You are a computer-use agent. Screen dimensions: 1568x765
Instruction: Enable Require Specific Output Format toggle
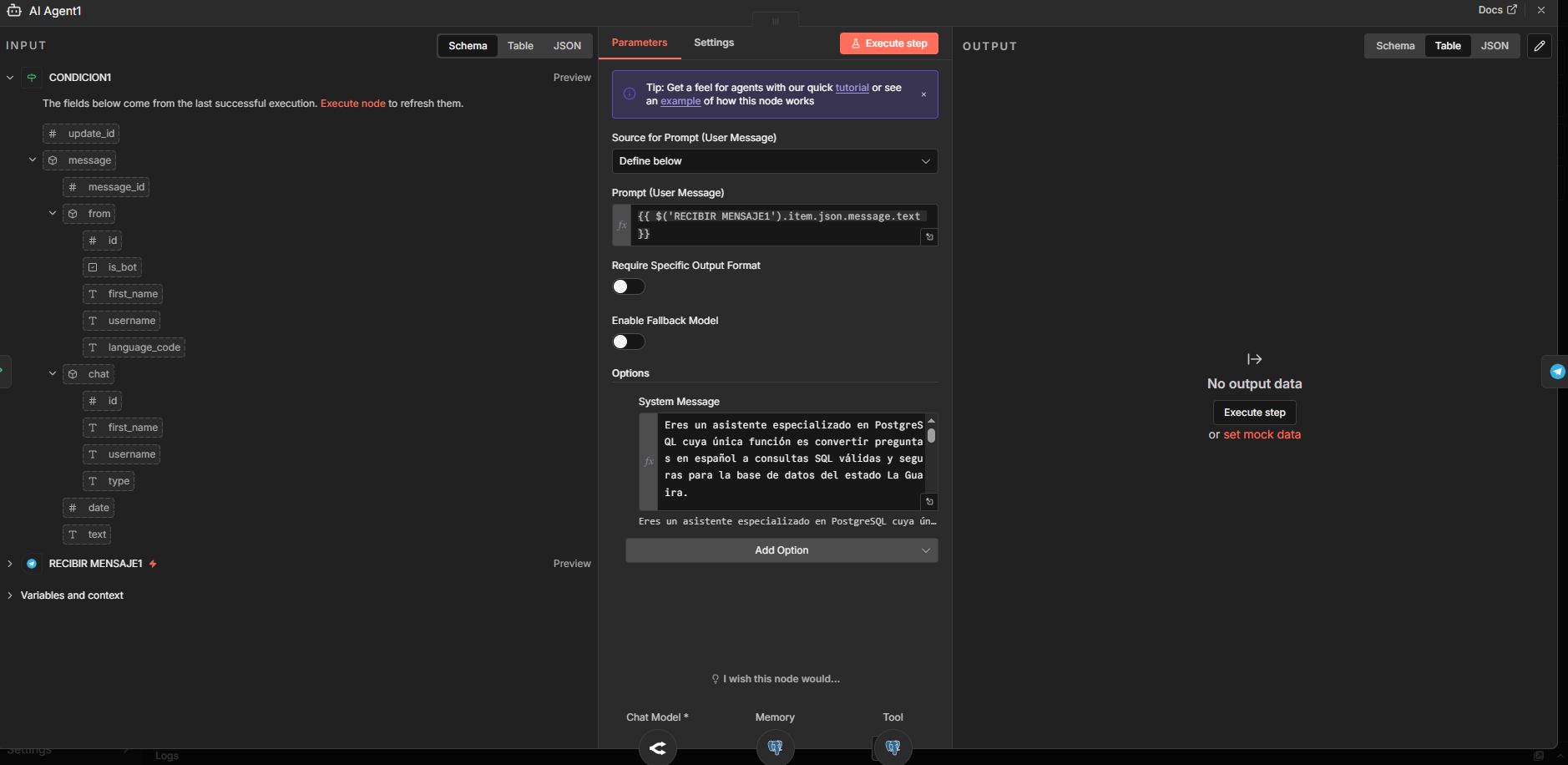[x=628, y=286]
